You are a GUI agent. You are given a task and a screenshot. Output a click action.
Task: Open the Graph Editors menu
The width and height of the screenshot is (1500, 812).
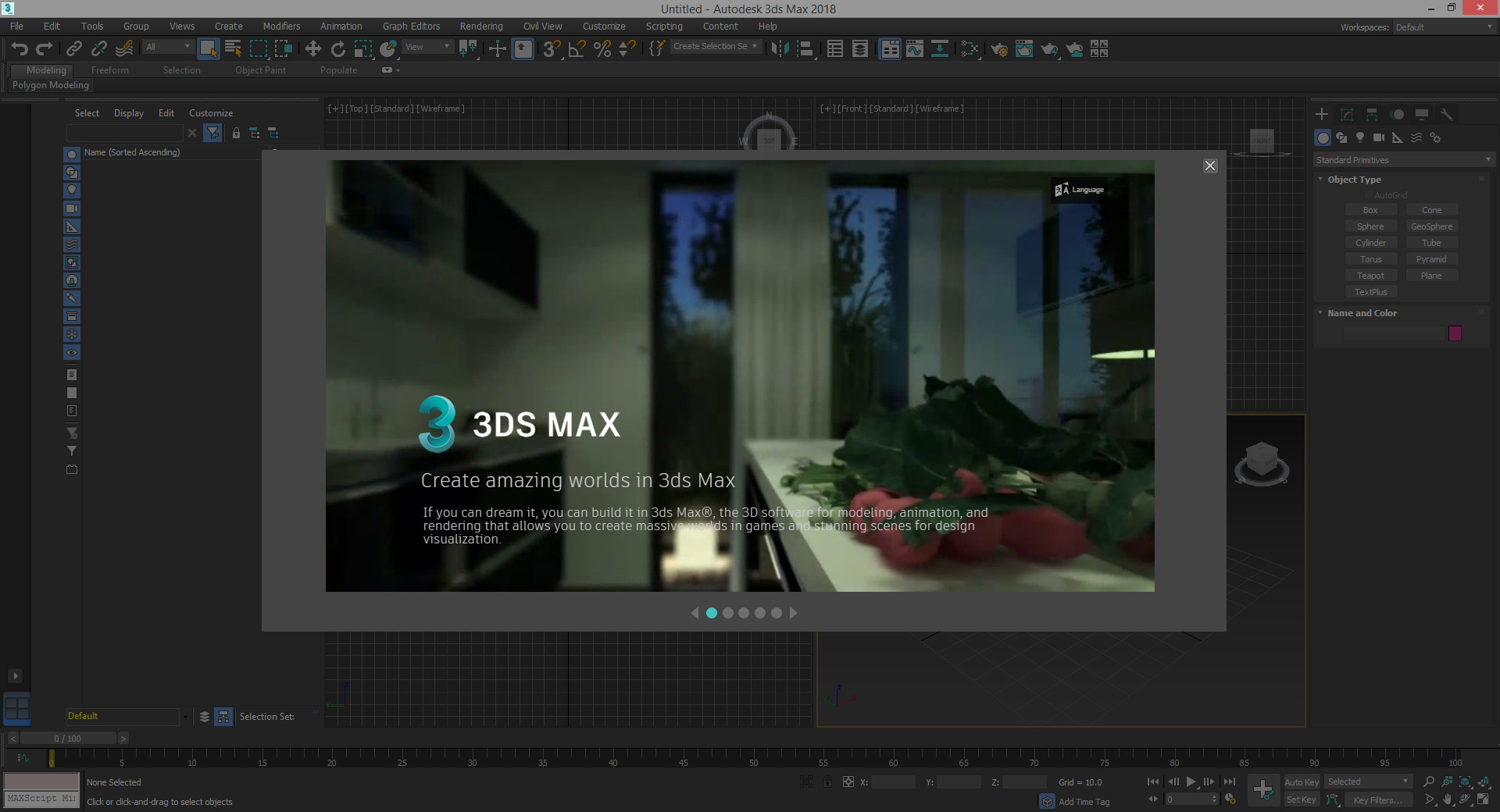tap(411, 27)
